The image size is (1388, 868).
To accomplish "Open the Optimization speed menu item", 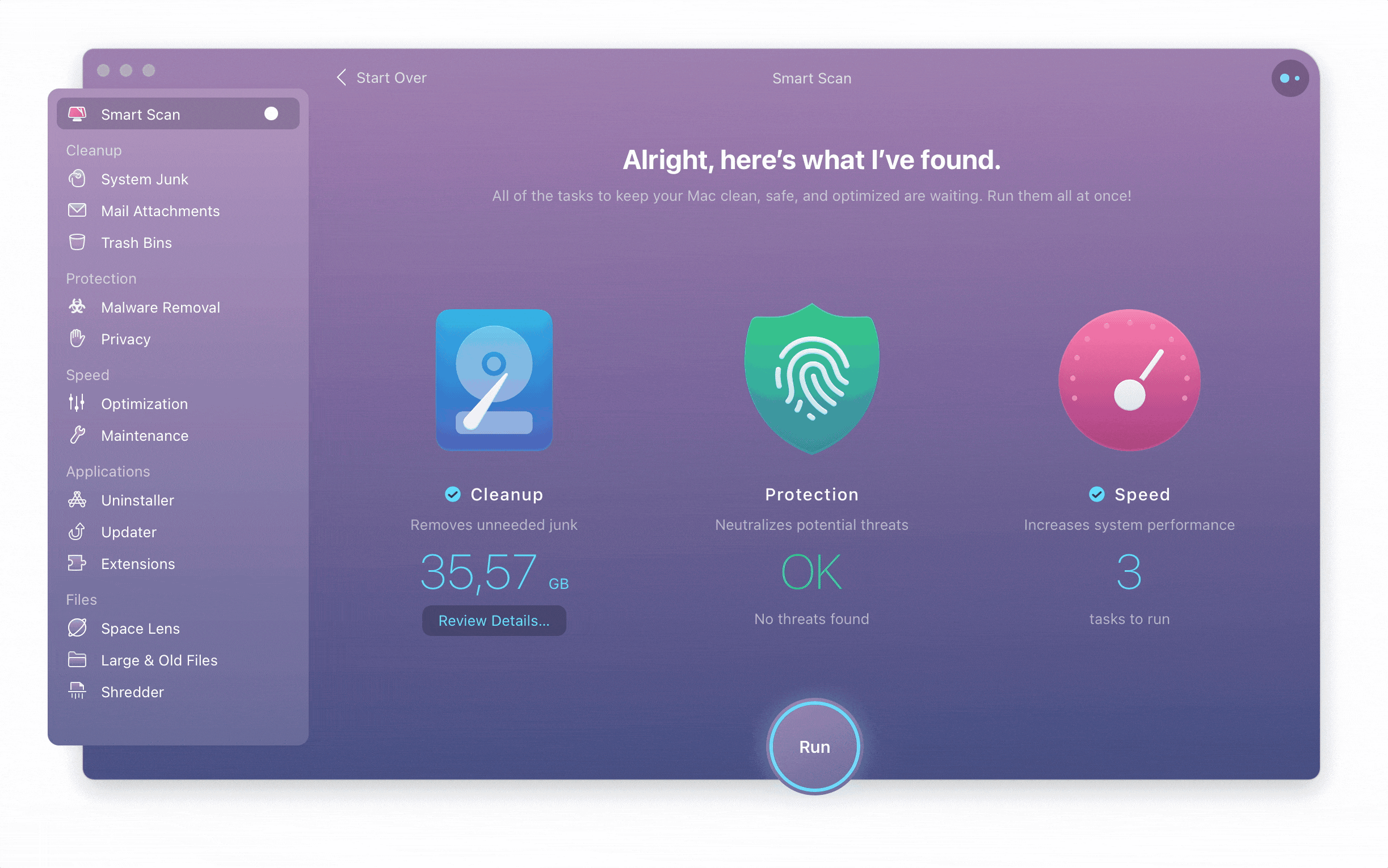I will click(143, 403).
